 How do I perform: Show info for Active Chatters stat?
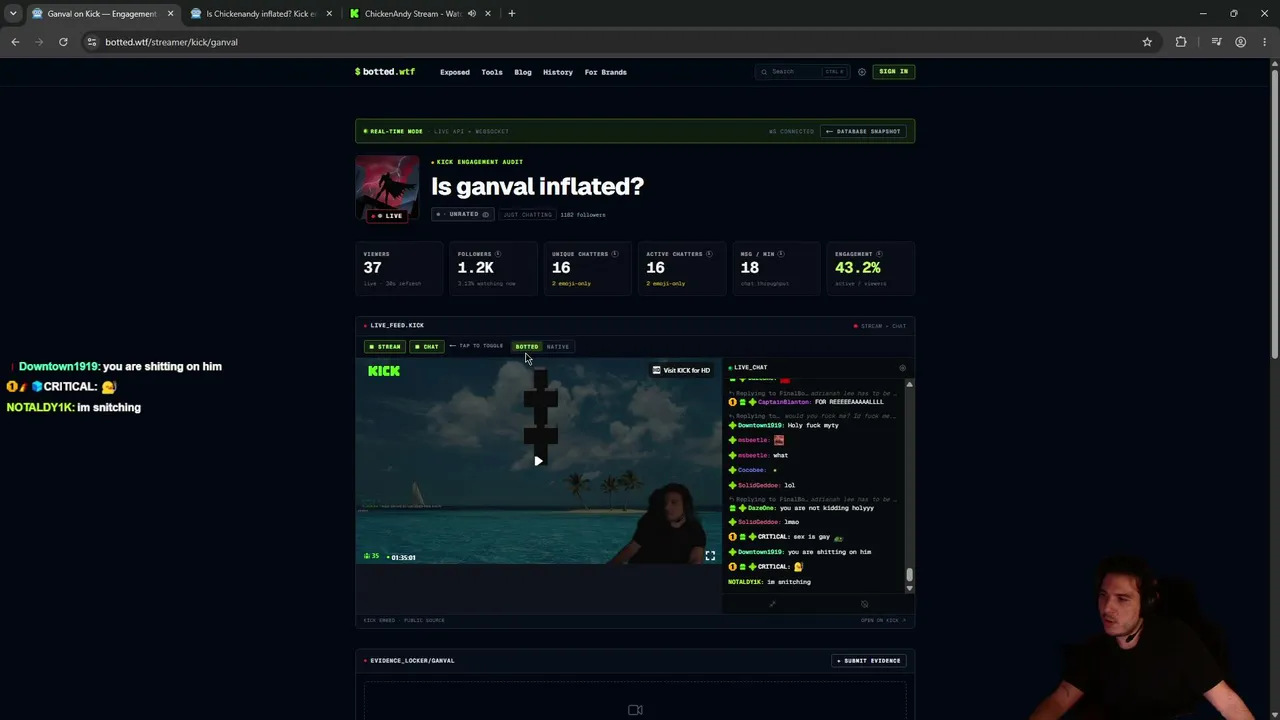coord(710,254)
